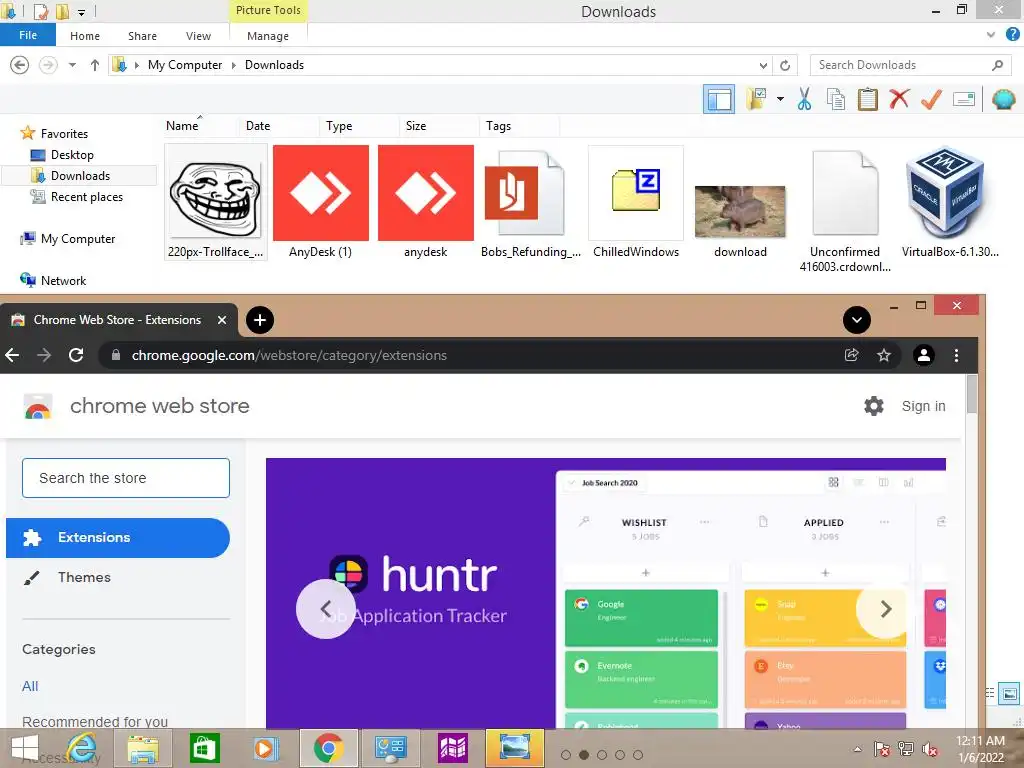The height and width of the screenshot is (768, 1024).
Task: Select Recent places in navigation pane
Action: (x=86, y=197)
